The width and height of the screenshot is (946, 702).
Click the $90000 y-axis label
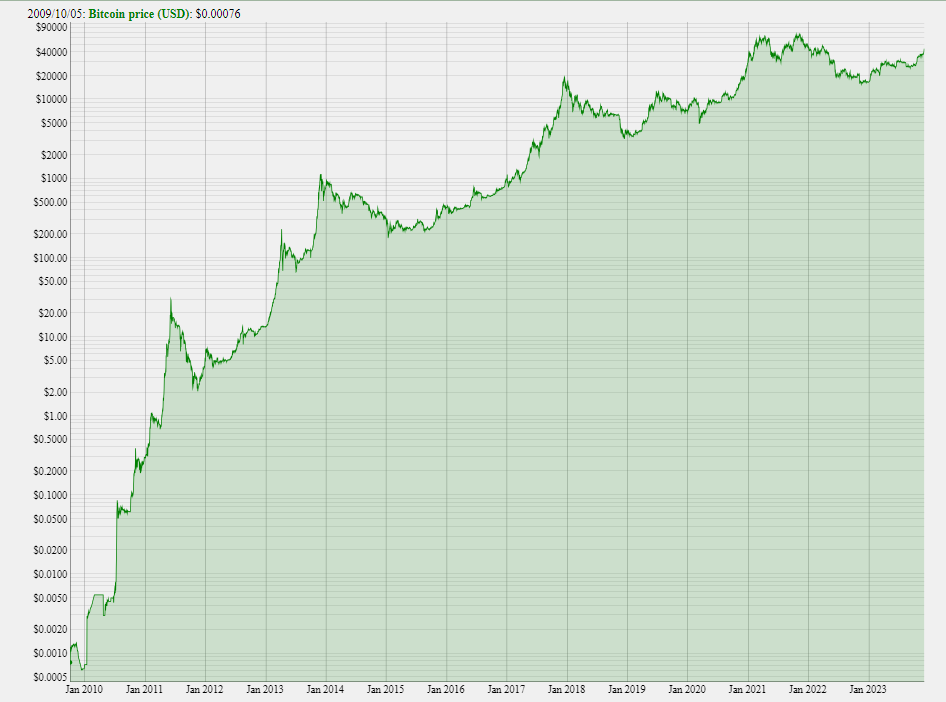pos(51,27)
